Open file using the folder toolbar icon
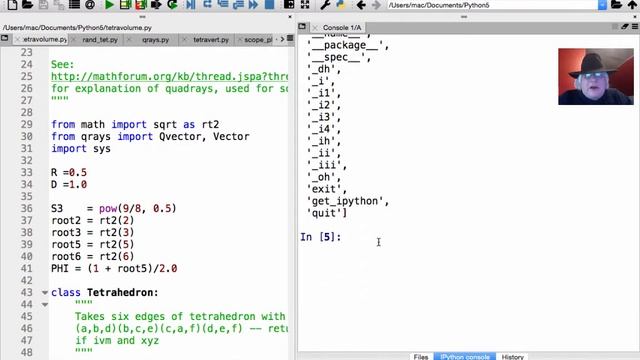The width and height of the screenshot is (640, 360). click(27, 4)
